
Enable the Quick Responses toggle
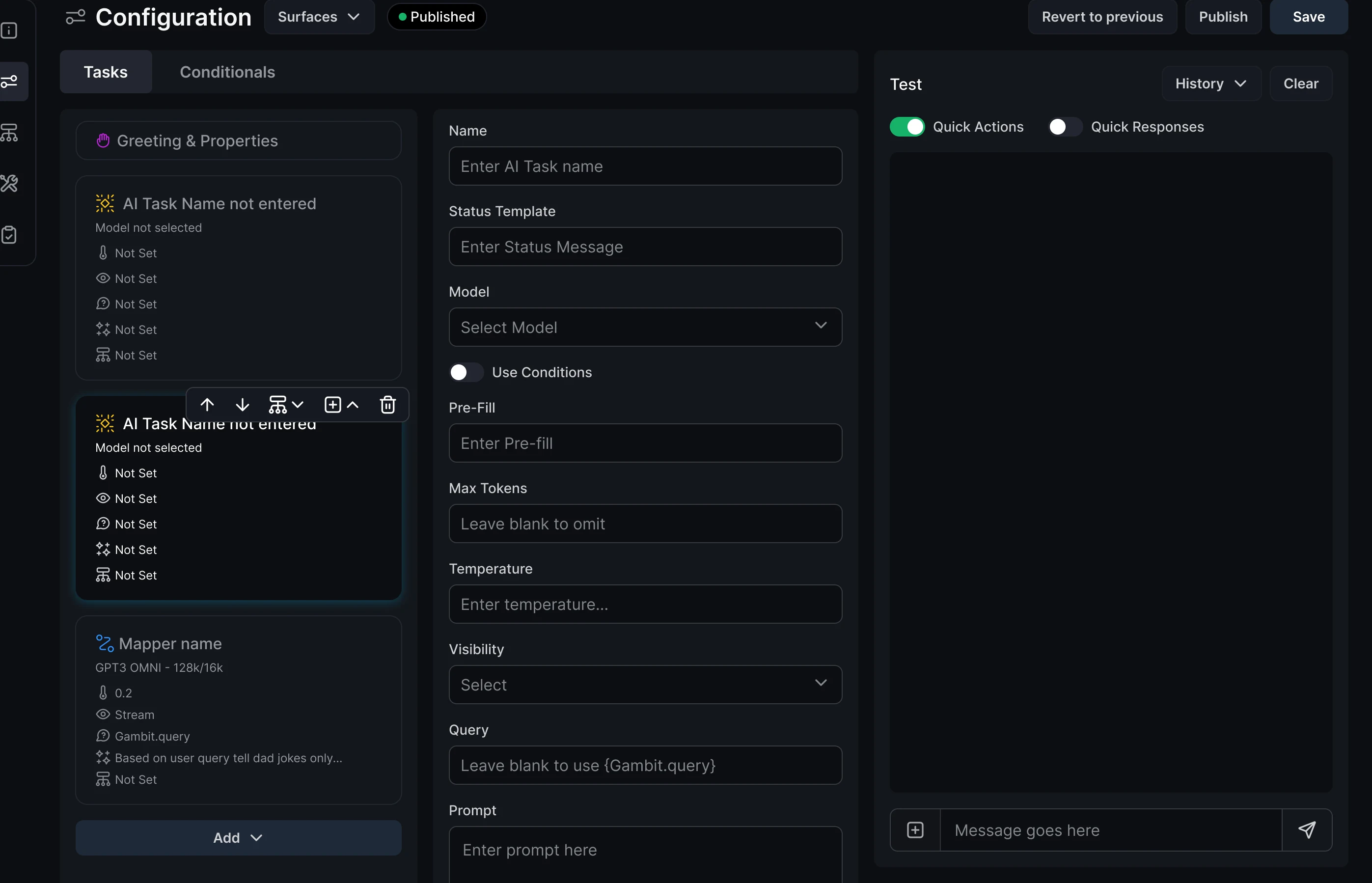pos(1065,127)
